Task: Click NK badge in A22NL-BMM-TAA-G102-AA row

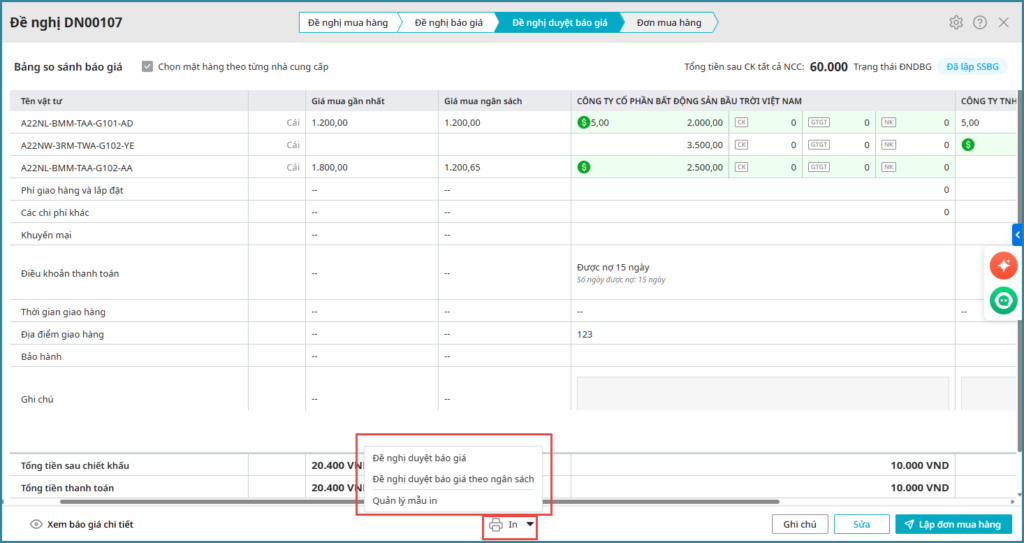Action: point(888,167)
